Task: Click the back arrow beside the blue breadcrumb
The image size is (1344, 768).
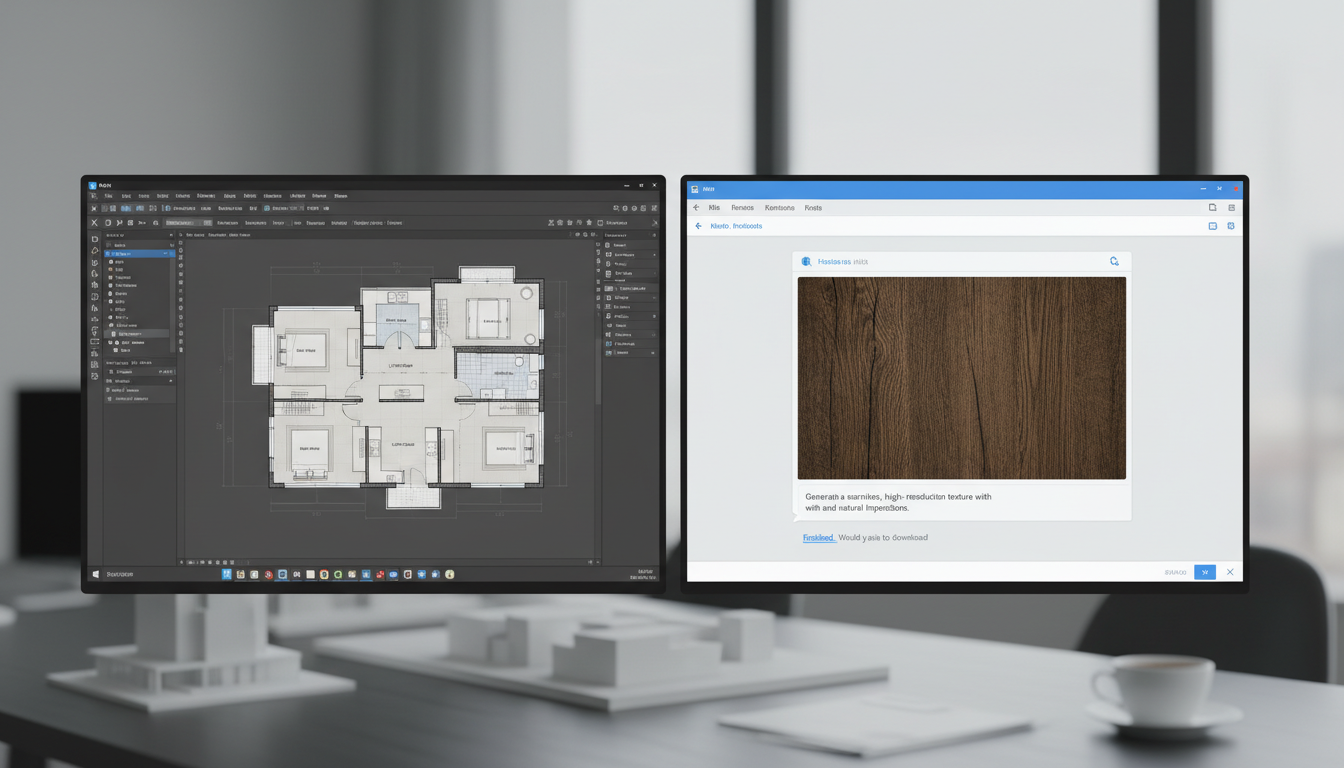Action: (698, 226)
